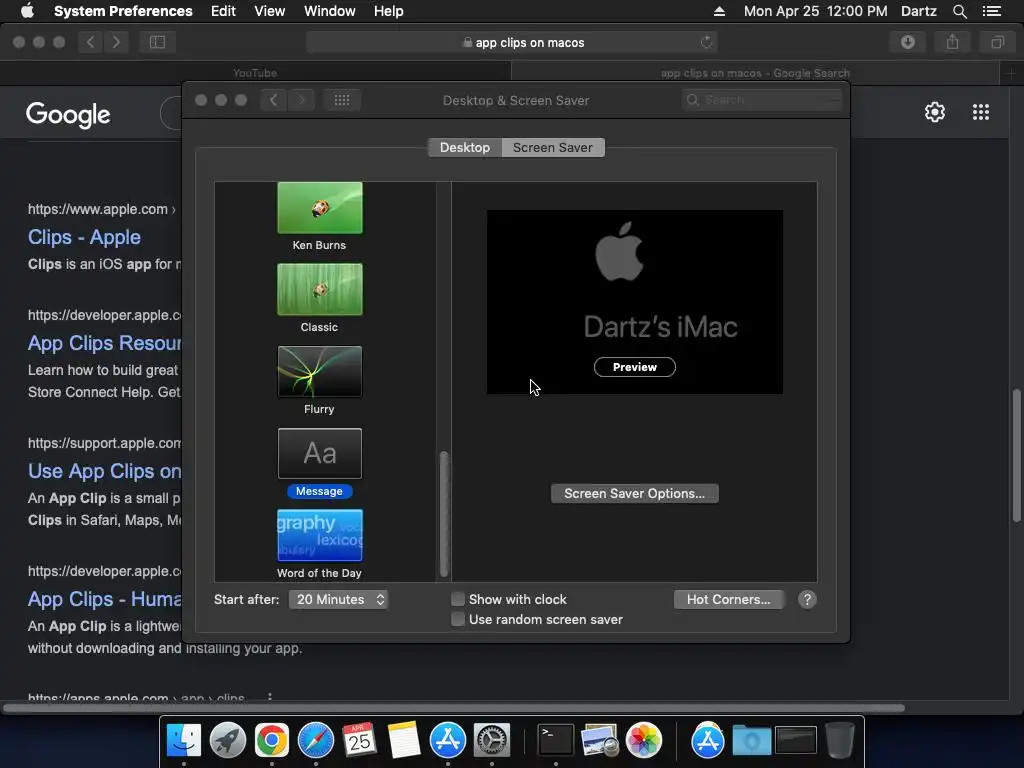Open Screen Saver Options
Viewport: 1024px width, 768px height.
[x=635, y=494]
